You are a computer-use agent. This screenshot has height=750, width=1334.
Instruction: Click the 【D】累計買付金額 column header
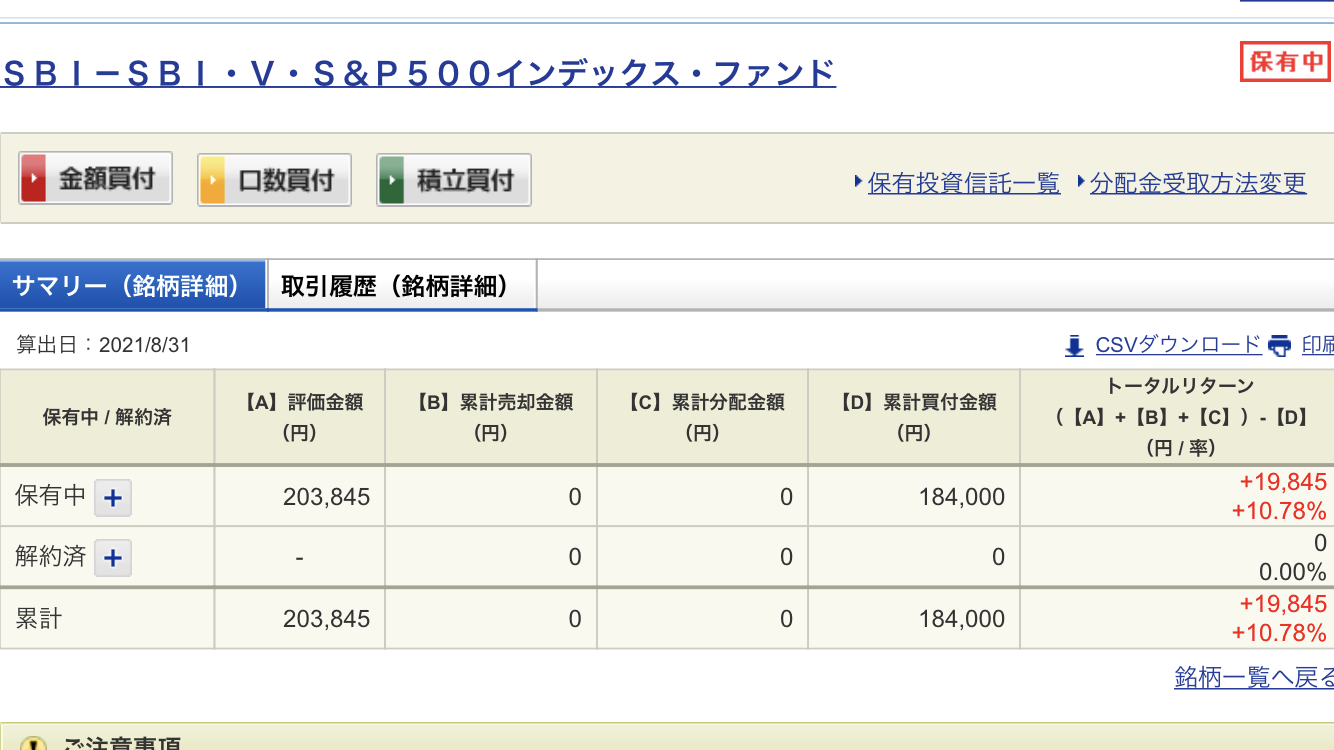[914, 417]
